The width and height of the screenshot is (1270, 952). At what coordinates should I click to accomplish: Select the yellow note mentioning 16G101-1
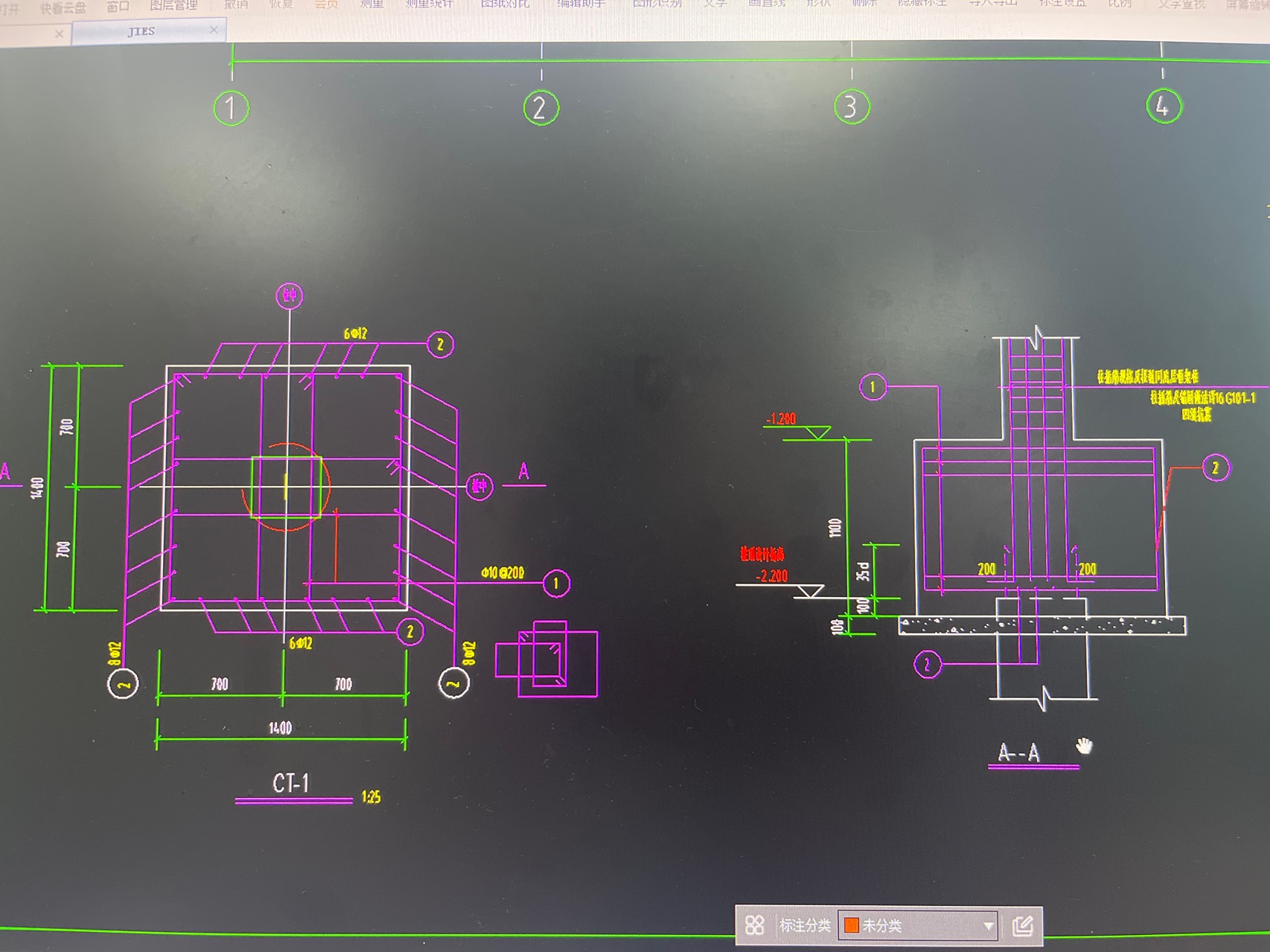coord(1202,398)
